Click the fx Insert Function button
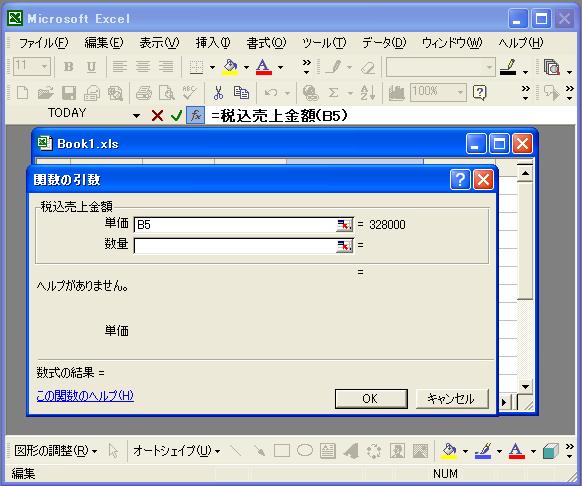Image resolution: width=582 pixels, height=486 pixels. [x=195, y=115]
